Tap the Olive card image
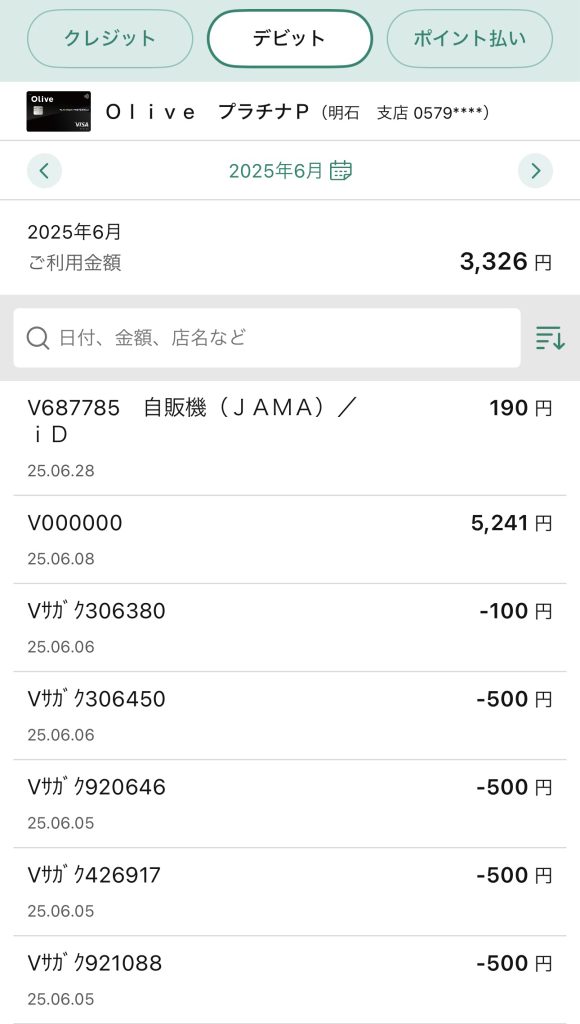This screenshot has width=580, height=1024. (x=59, y=112)
